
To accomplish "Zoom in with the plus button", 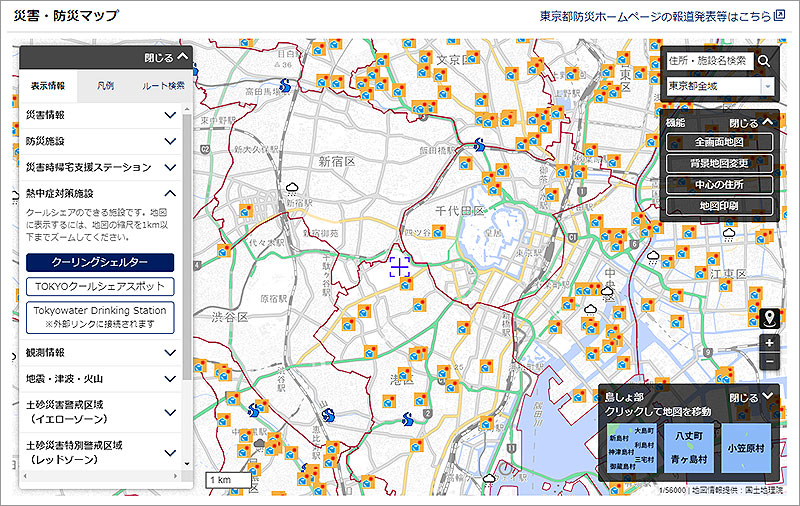I will [x=769, y=343].
